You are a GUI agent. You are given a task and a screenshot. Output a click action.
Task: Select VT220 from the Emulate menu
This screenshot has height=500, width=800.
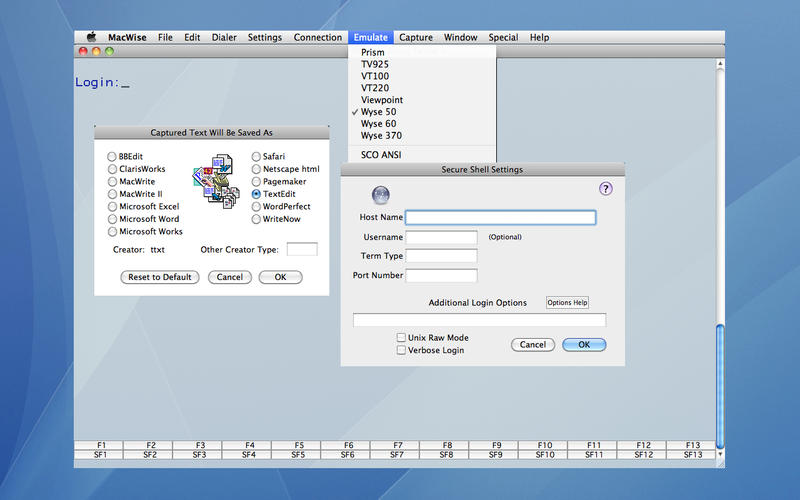click(x=422, y=88)
